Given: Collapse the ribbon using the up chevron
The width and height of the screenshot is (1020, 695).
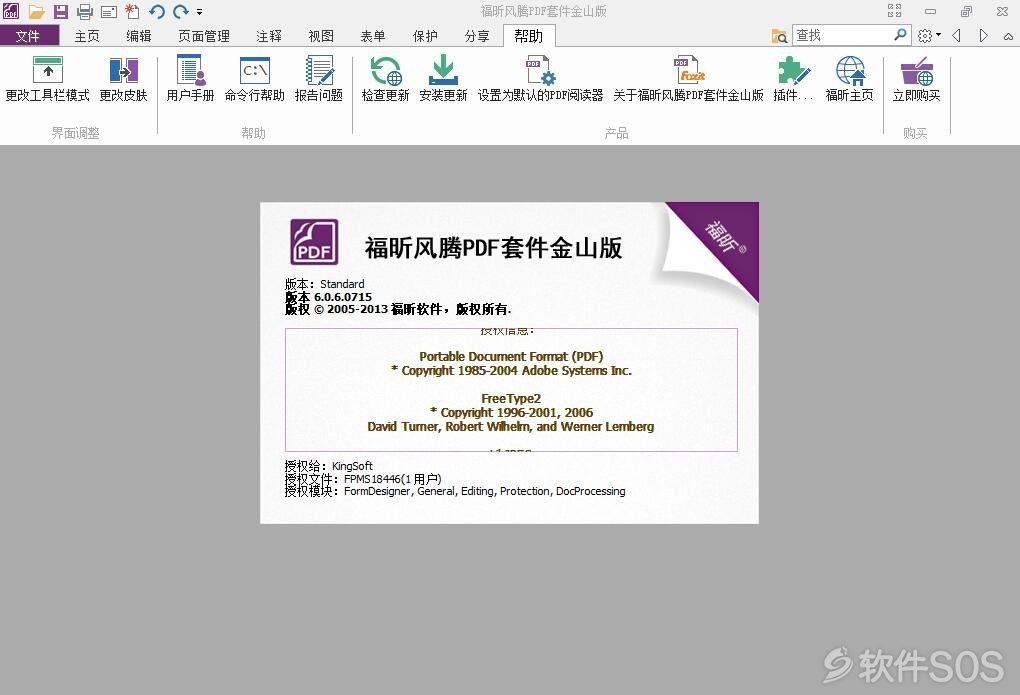Looking at the screenshot, I should [x=1008, y=36].
